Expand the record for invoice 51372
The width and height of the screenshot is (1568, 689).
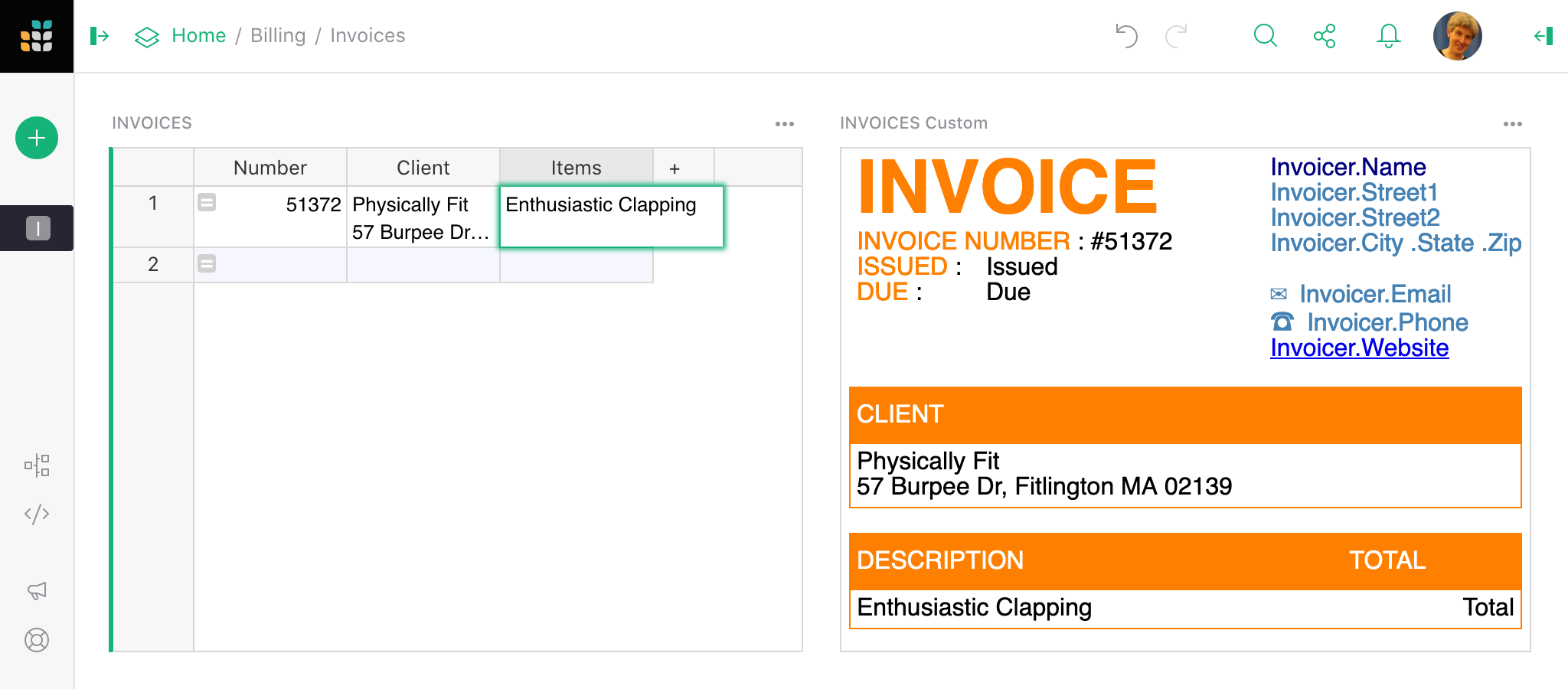point(207,204)
